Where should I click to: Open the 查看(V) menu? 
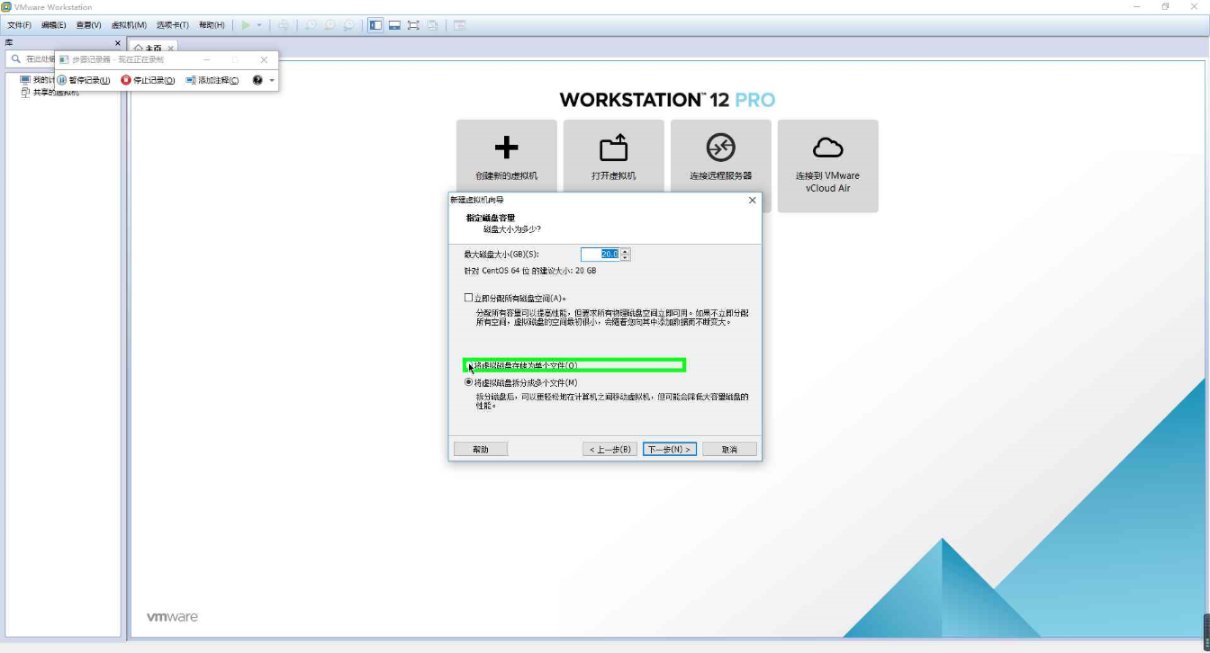(89, 25)
